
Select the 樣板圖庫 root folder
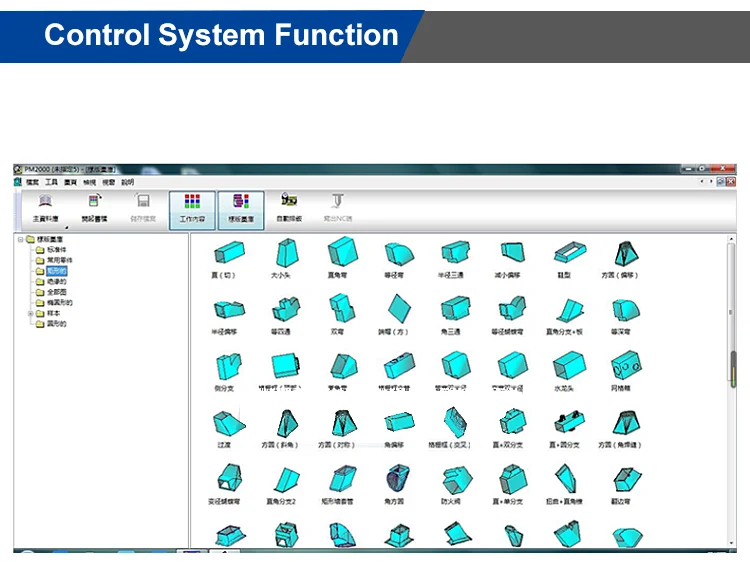44,239
